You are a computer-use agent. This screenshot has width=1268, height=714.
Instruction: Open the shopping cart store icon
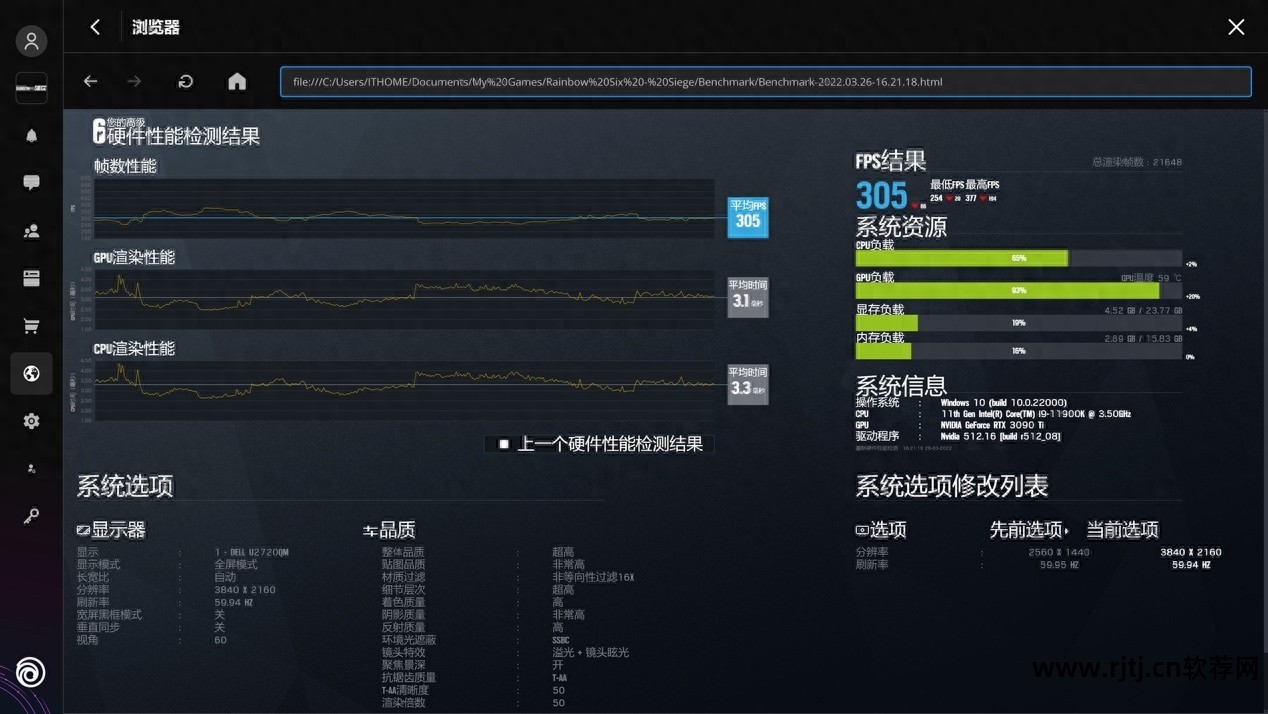31,326
